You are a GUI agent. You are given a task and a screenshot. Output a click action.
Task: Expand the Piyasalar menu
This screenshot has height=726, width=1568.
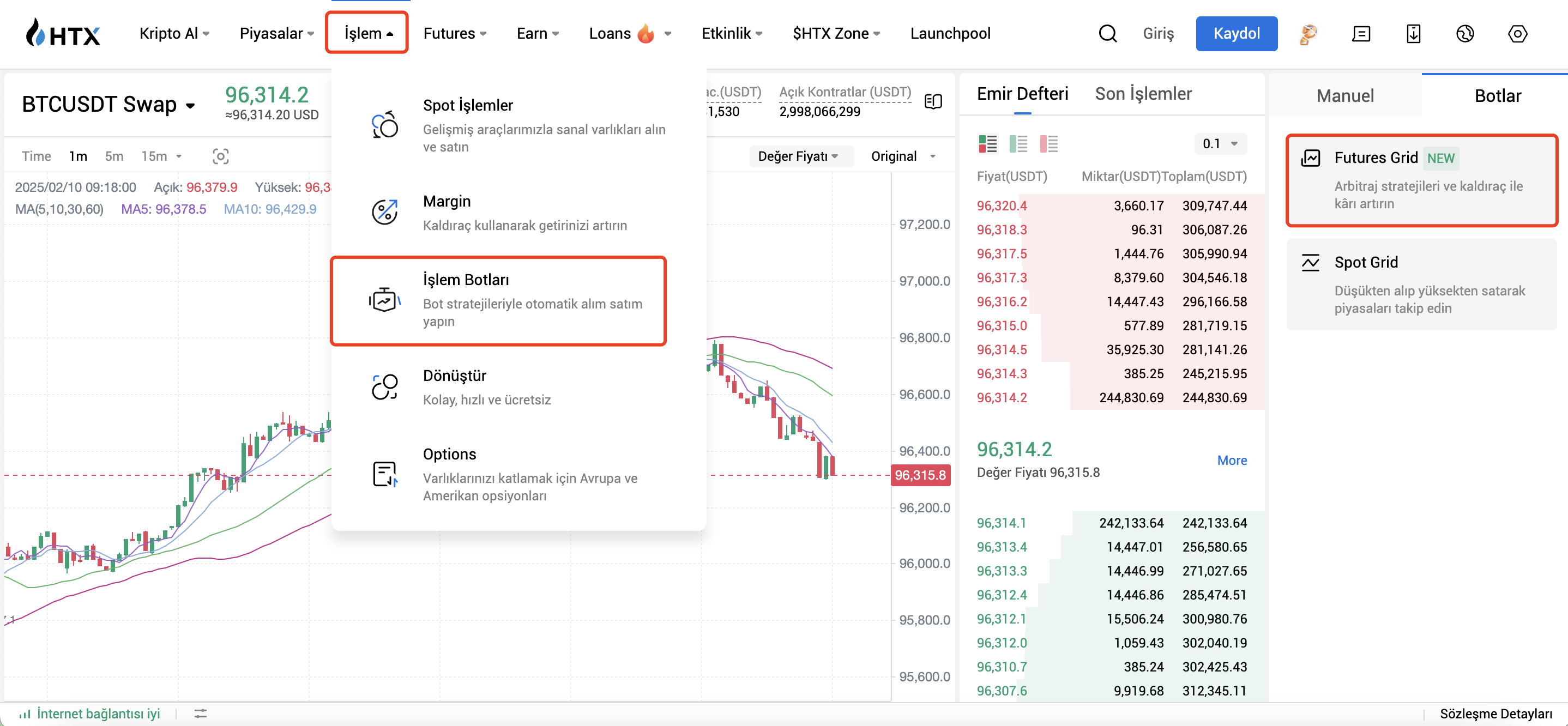coord(276,33)
